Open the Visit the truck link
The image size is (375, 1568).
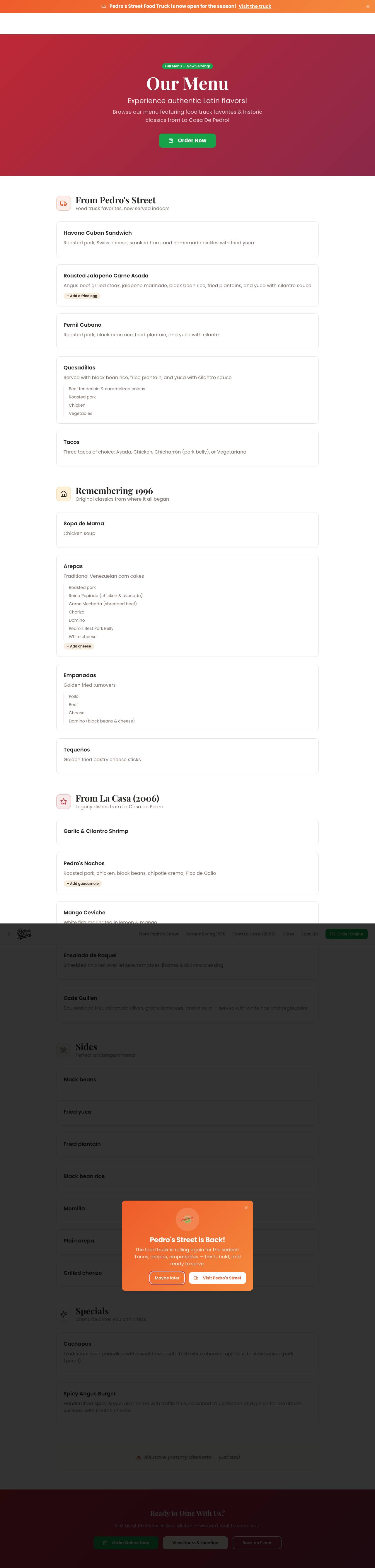click(255, 6)
